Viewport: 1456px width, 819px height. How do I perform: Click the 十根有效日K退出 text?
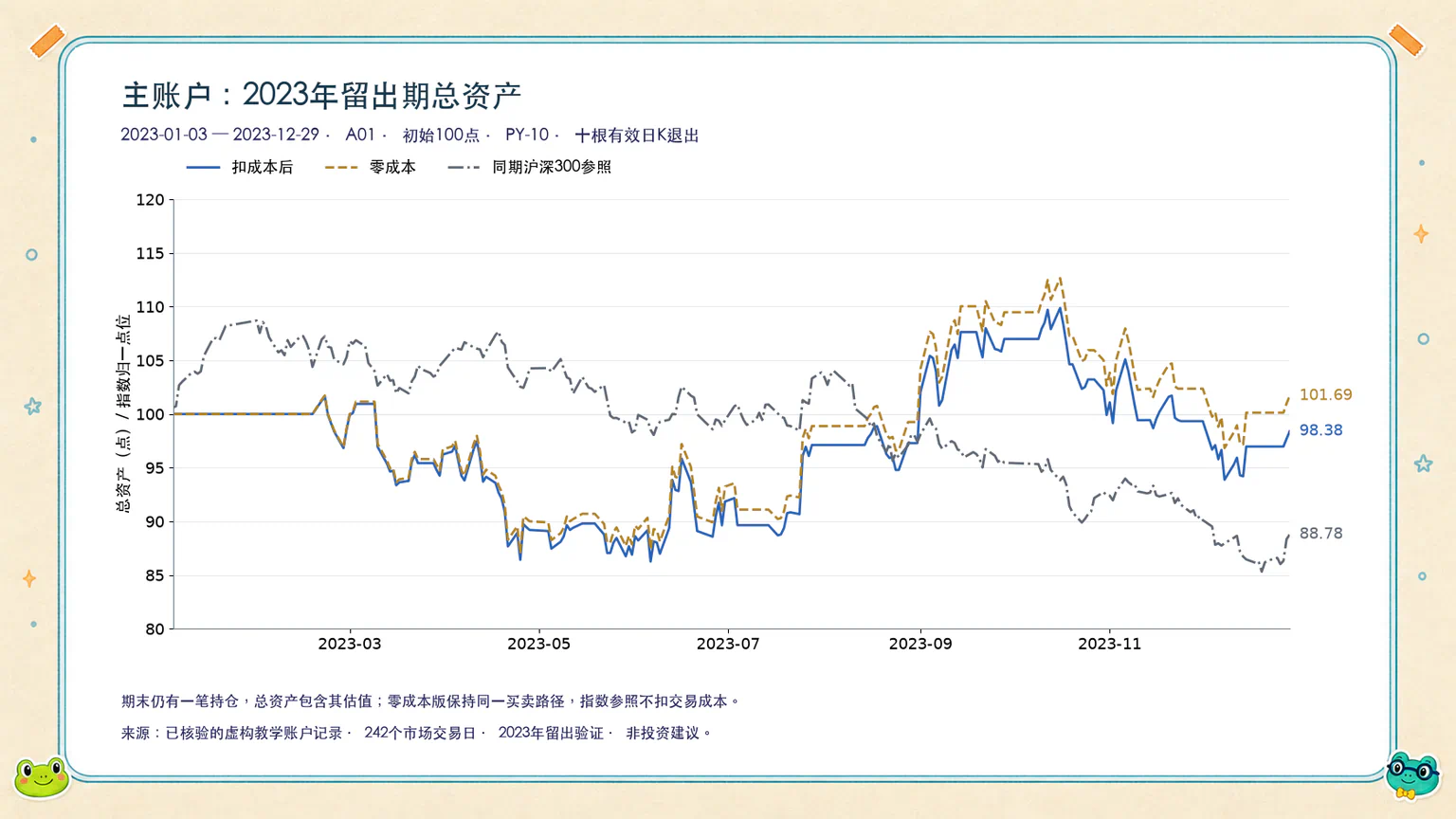tap(637, 135)
